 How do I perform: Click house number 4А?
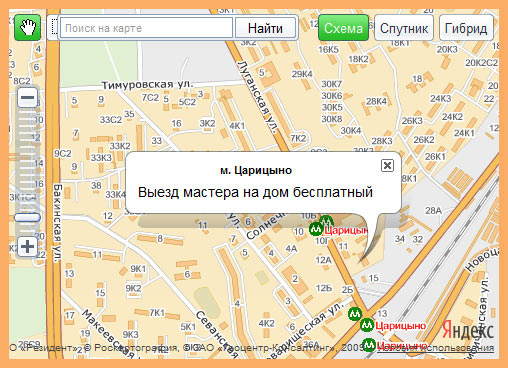point(291,249)
